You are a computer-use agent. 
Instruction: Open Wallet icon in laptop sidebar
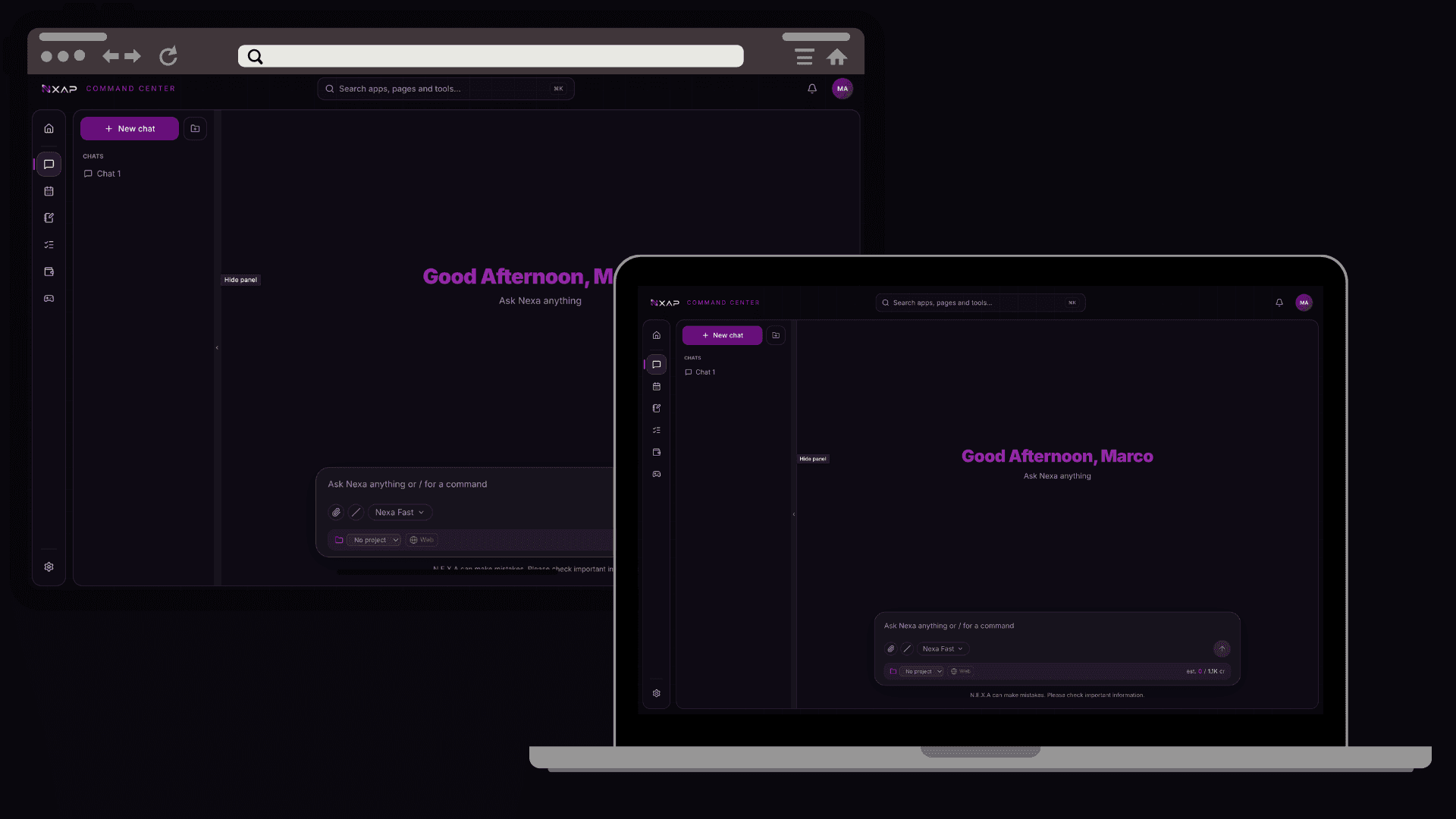tap(657, 452)
